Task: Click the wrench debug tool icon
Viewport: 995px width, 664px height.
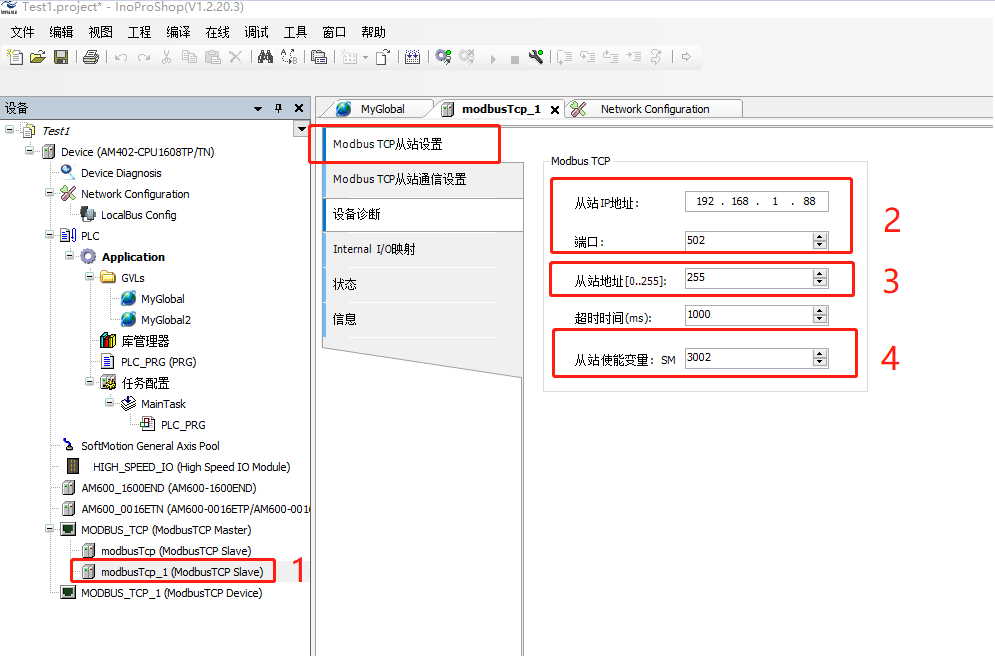Action: [x=536, y=57]
